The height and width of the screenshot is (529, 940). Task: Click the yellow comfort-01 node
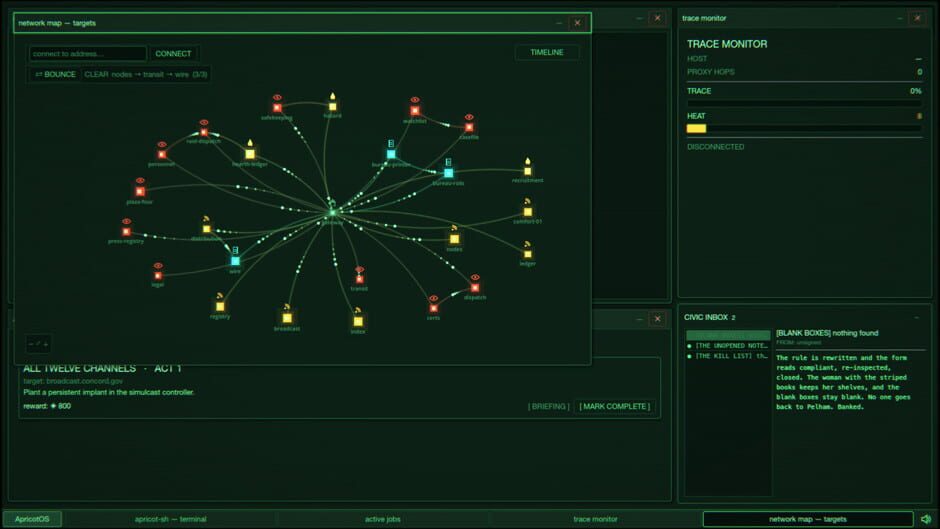tap(528, 212)
